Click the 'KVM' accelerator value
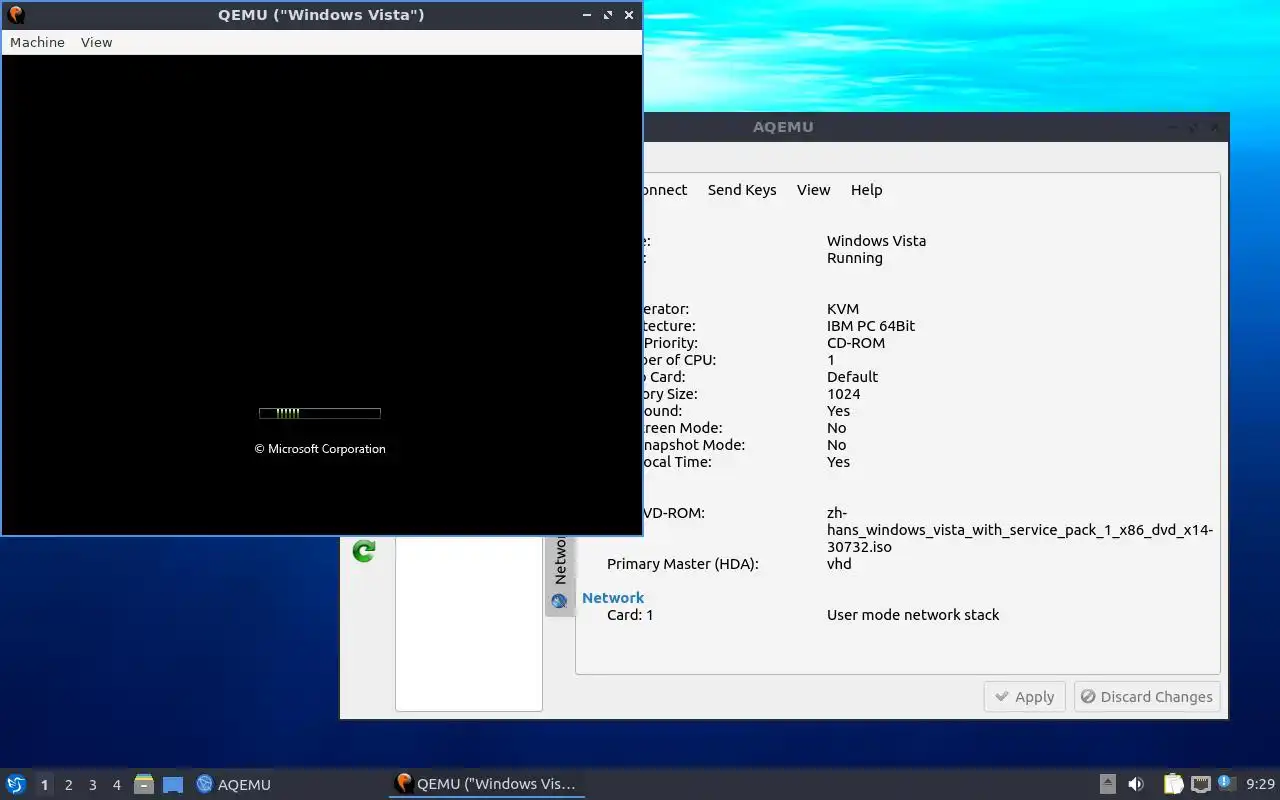Image resolution: width=1280 pixels, height=800 pixels. pyautogui.click(x=843, y=309)
